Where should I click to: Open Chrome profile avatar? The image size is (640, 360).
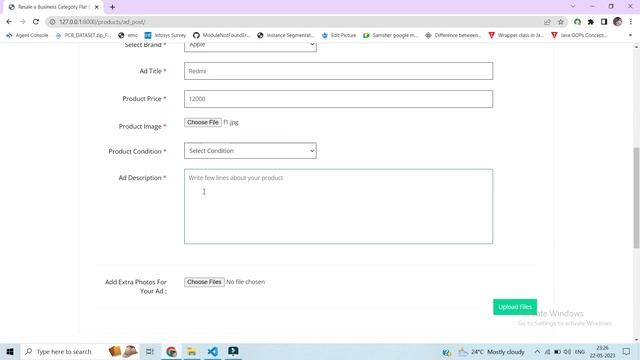tap(618, 22)
